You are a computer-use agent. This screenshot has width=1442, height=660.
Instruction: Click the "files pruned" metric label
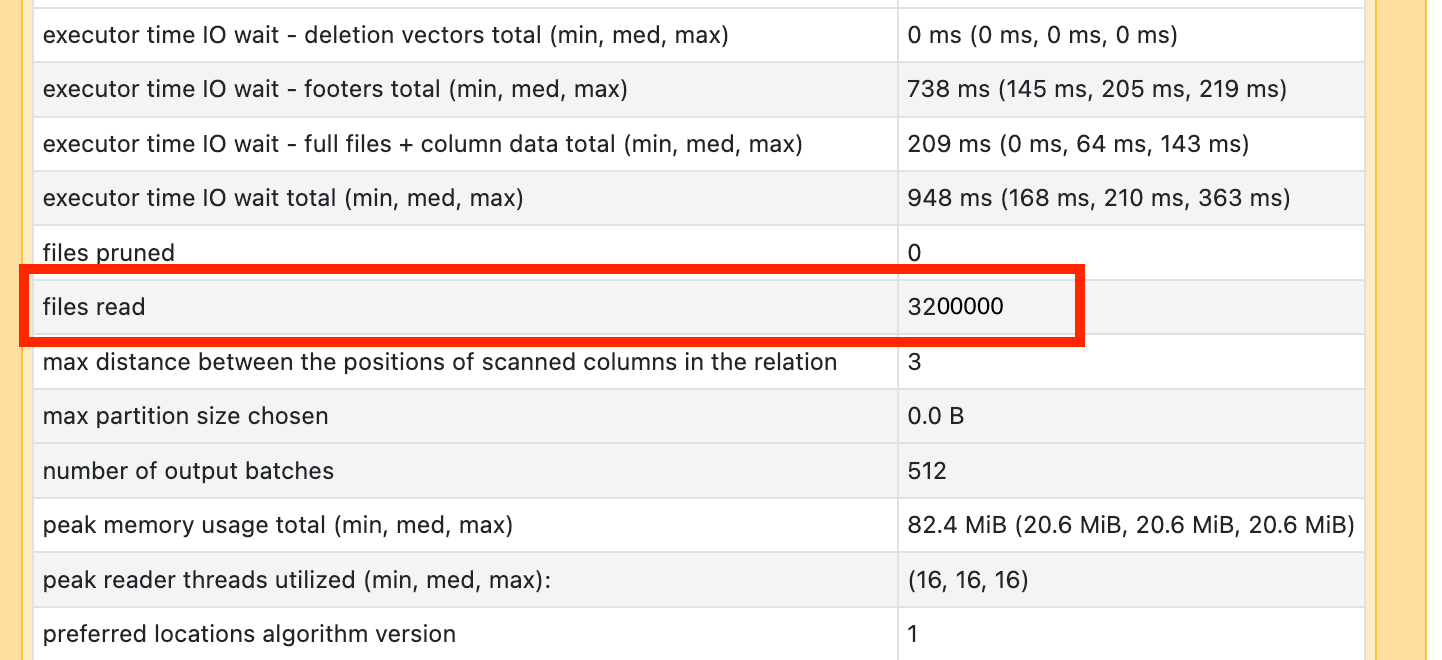(108, 253)
